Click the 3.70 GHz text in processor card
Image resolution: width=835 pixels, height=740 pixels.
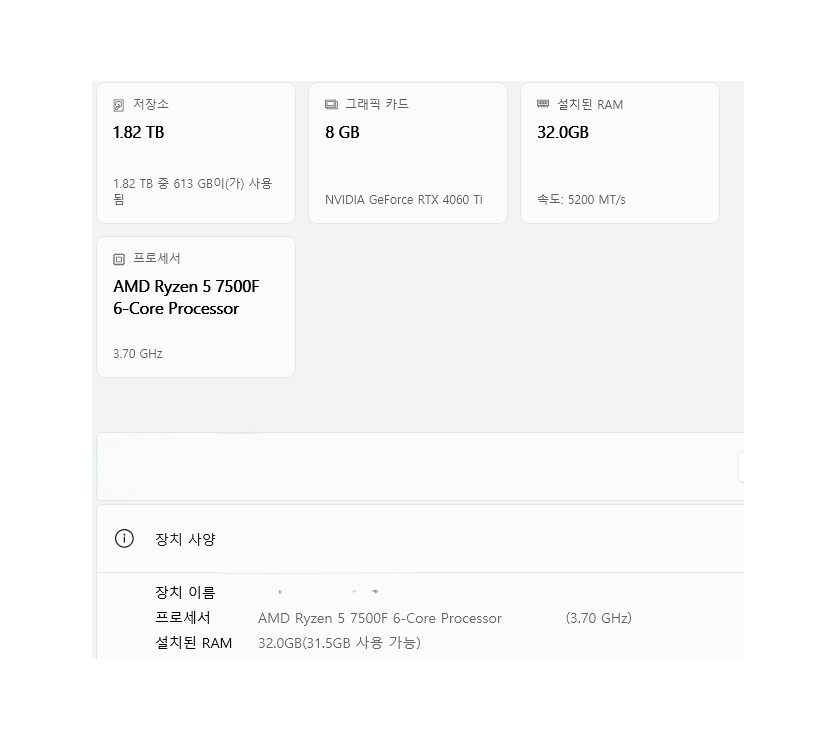[138, 353]
